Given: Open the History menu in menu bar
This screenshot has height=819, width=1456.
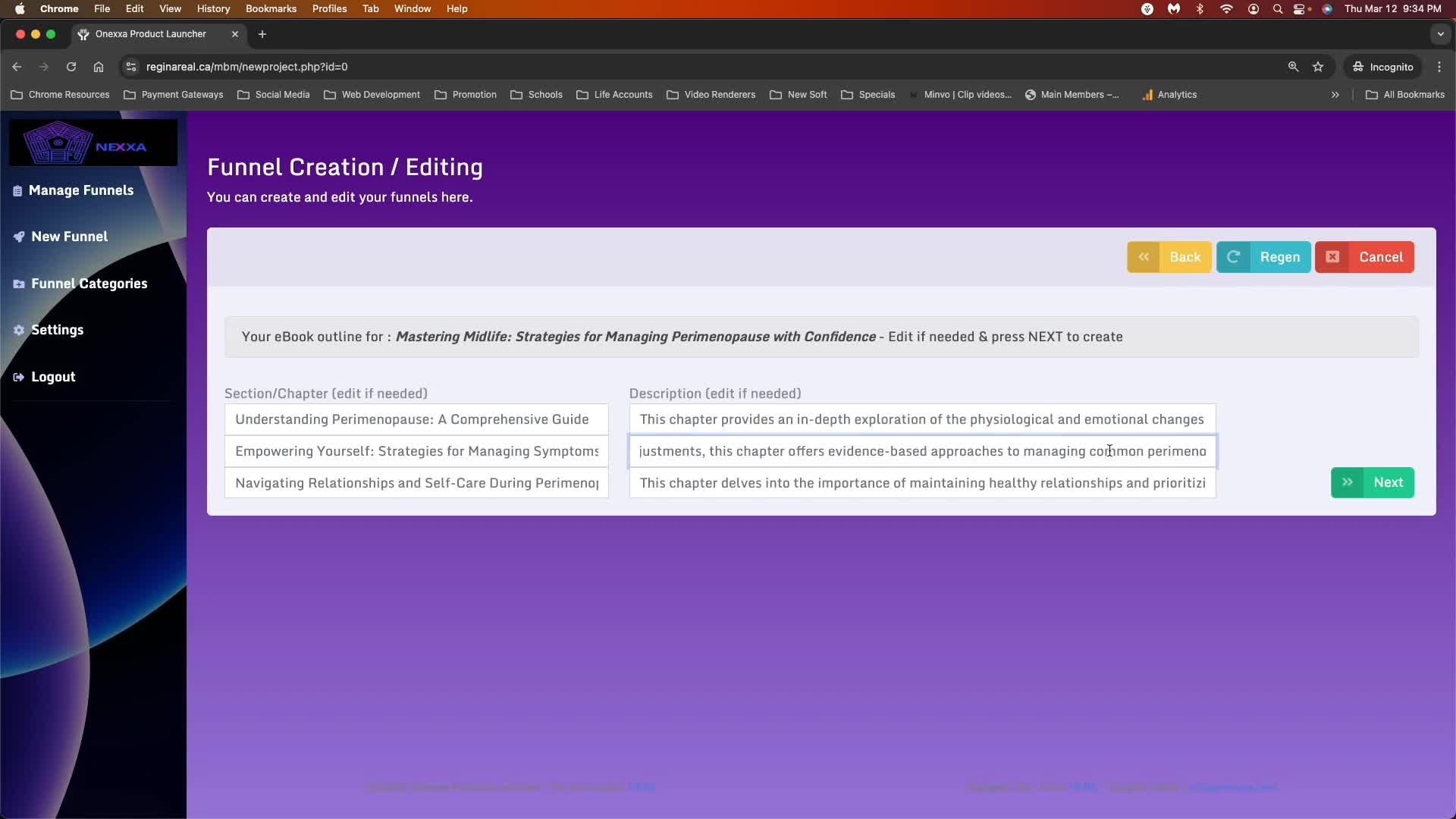Looking at the screenshot, I should 213,8.
